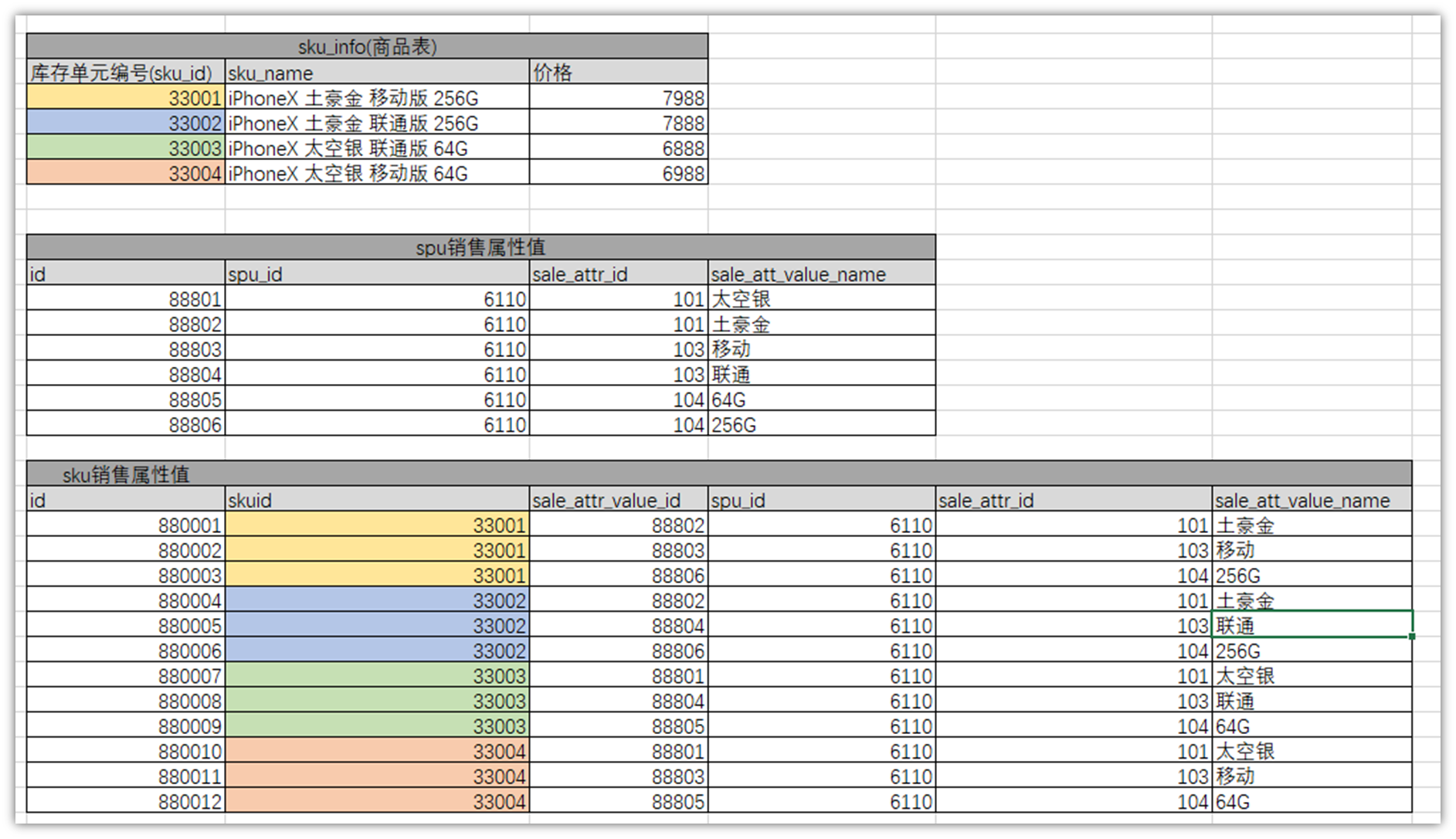The width and height of the screenshot is (1456, 839).
Task: Click sale_att_value_name header in sku销售属性值 table
Action: 1312,499
